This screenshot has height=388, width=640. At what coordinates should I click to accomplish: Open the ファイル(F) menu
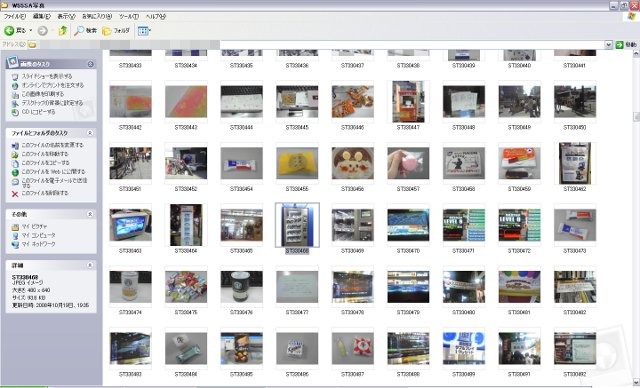click(x=15, y=16)
